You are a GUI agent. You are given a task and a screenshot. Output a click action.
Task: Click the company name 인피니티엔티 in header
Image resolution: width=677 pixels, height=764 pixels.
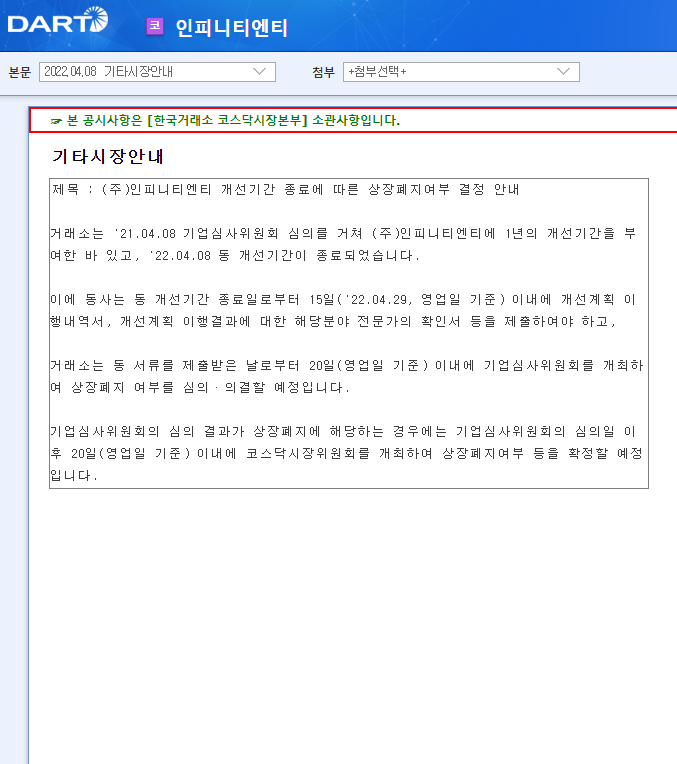232,27
